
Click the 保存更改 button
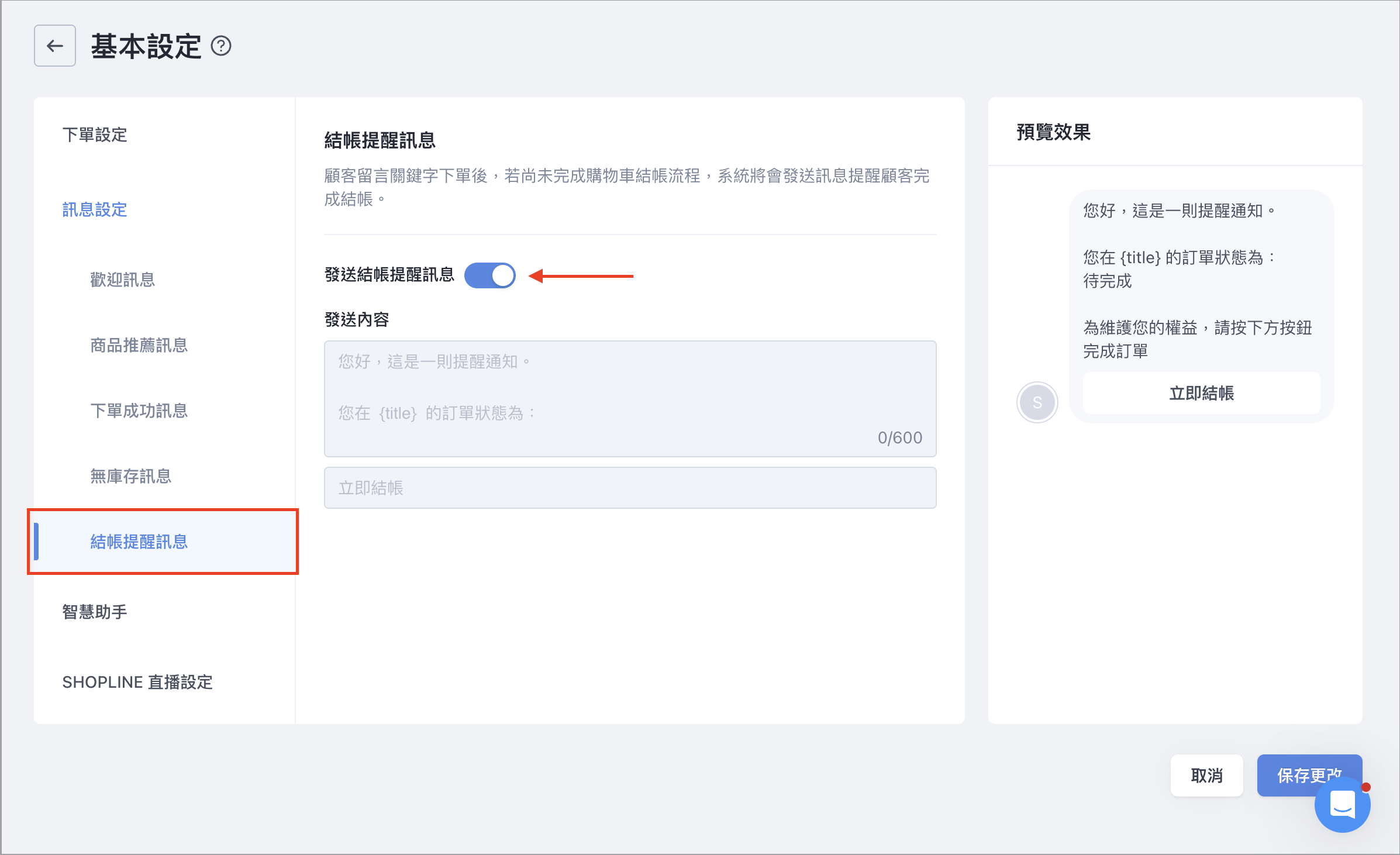(x=1309, y=775)
